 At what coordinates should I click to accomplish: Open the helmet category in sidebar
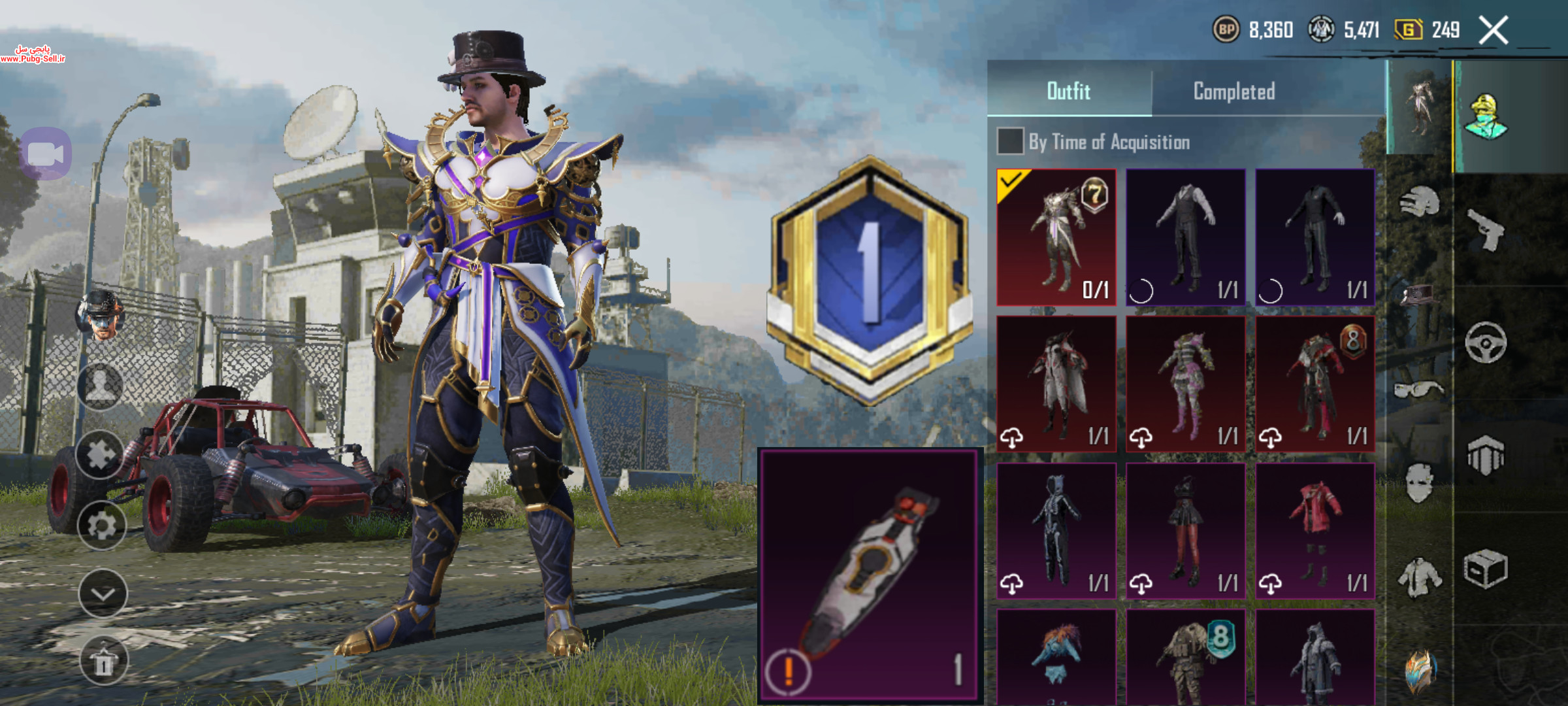(x=1418, y=202)
